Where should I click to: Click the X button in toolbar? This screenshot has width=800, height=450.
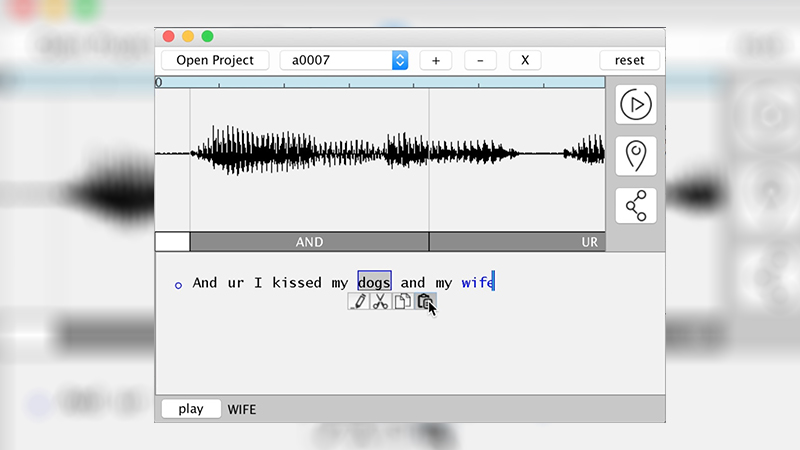[525, 60]
